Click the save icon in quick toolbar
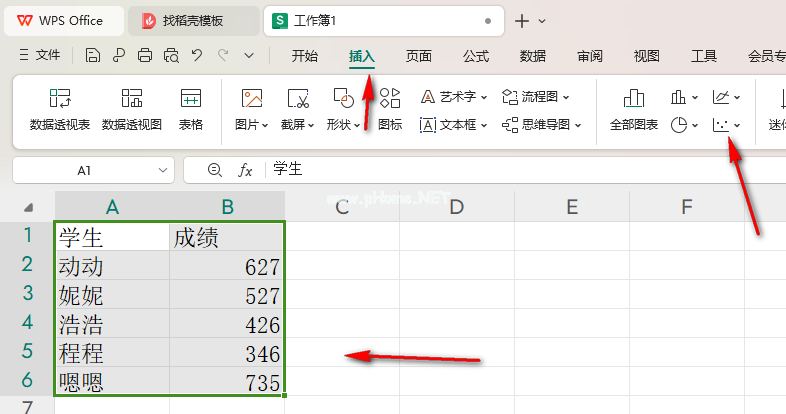The image size is (786, 414). click(x=93, y=55)
